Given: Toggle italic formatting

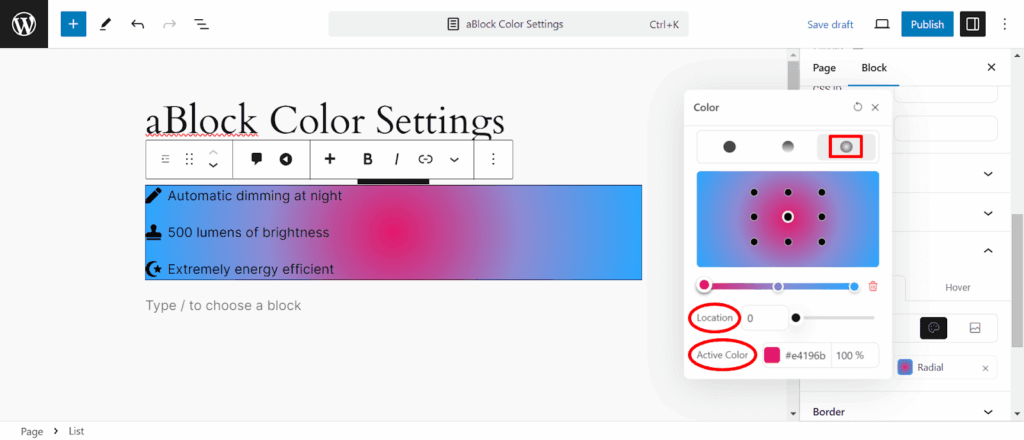Looking at the screenshot, I should click(396, 159).
